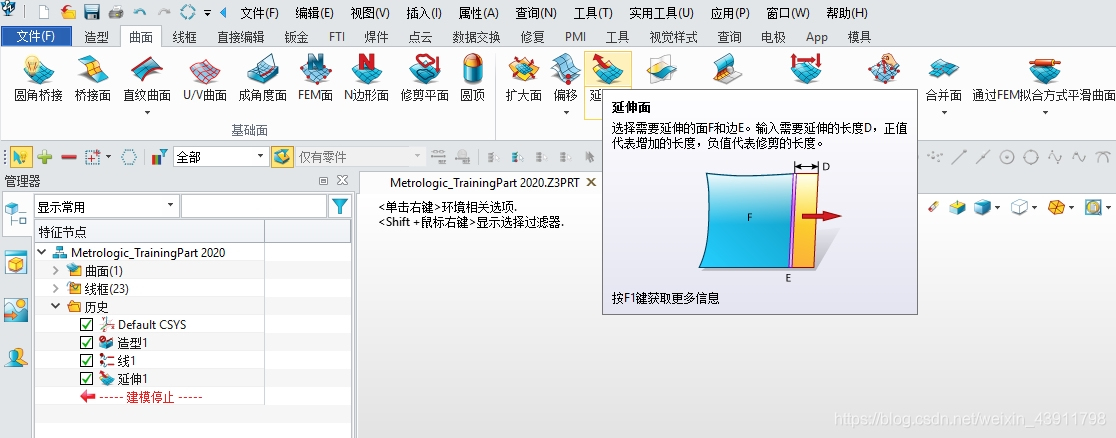Click the Save floppy disk icon

click(92, 12)
